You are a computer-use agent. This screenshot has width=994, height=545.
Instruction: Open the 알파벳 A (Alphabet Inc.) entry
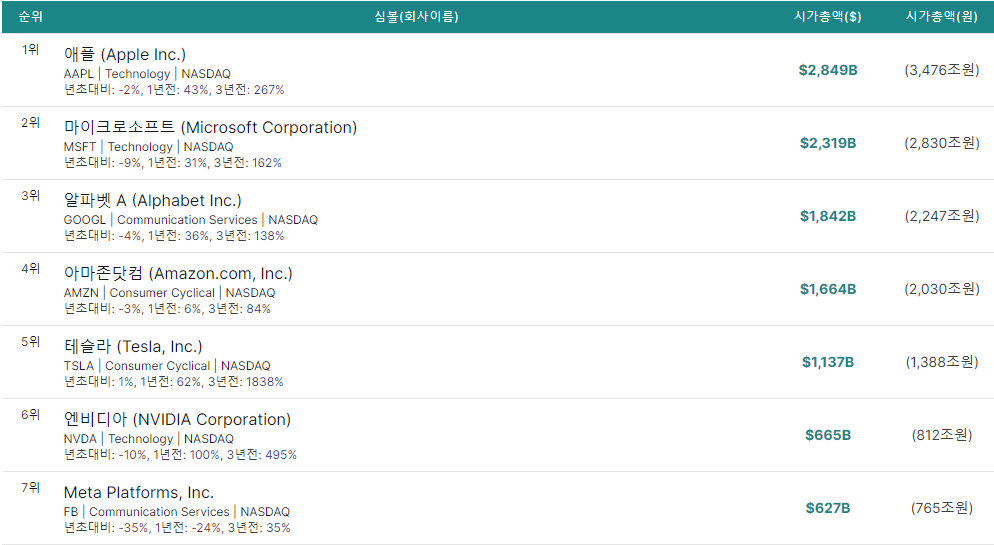point(153,200)
